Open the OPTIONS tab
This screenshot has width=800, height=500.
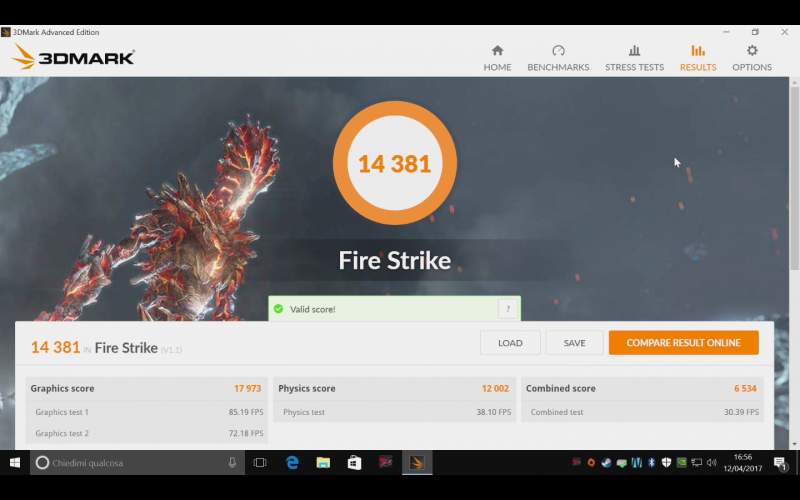point(752,58)
